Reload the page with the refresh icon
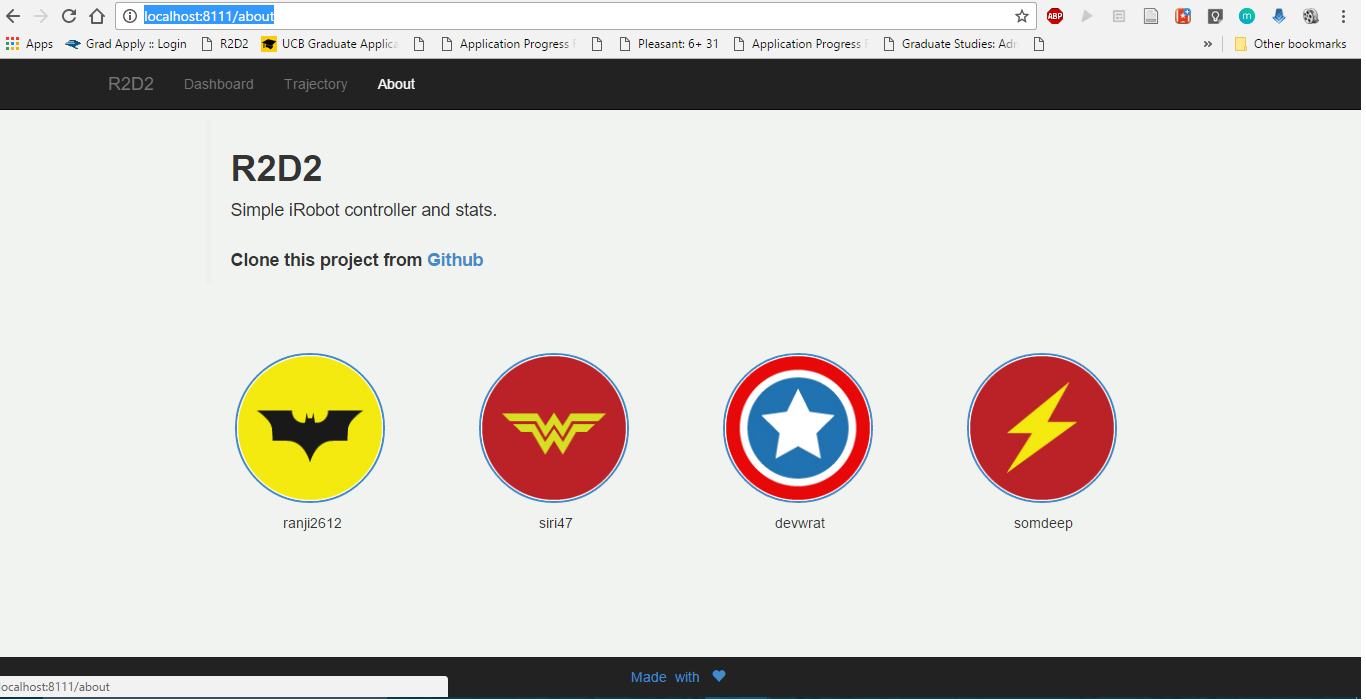Viewport: 1366px width, 700px height. pyautogui.click(x=69, y=16)
